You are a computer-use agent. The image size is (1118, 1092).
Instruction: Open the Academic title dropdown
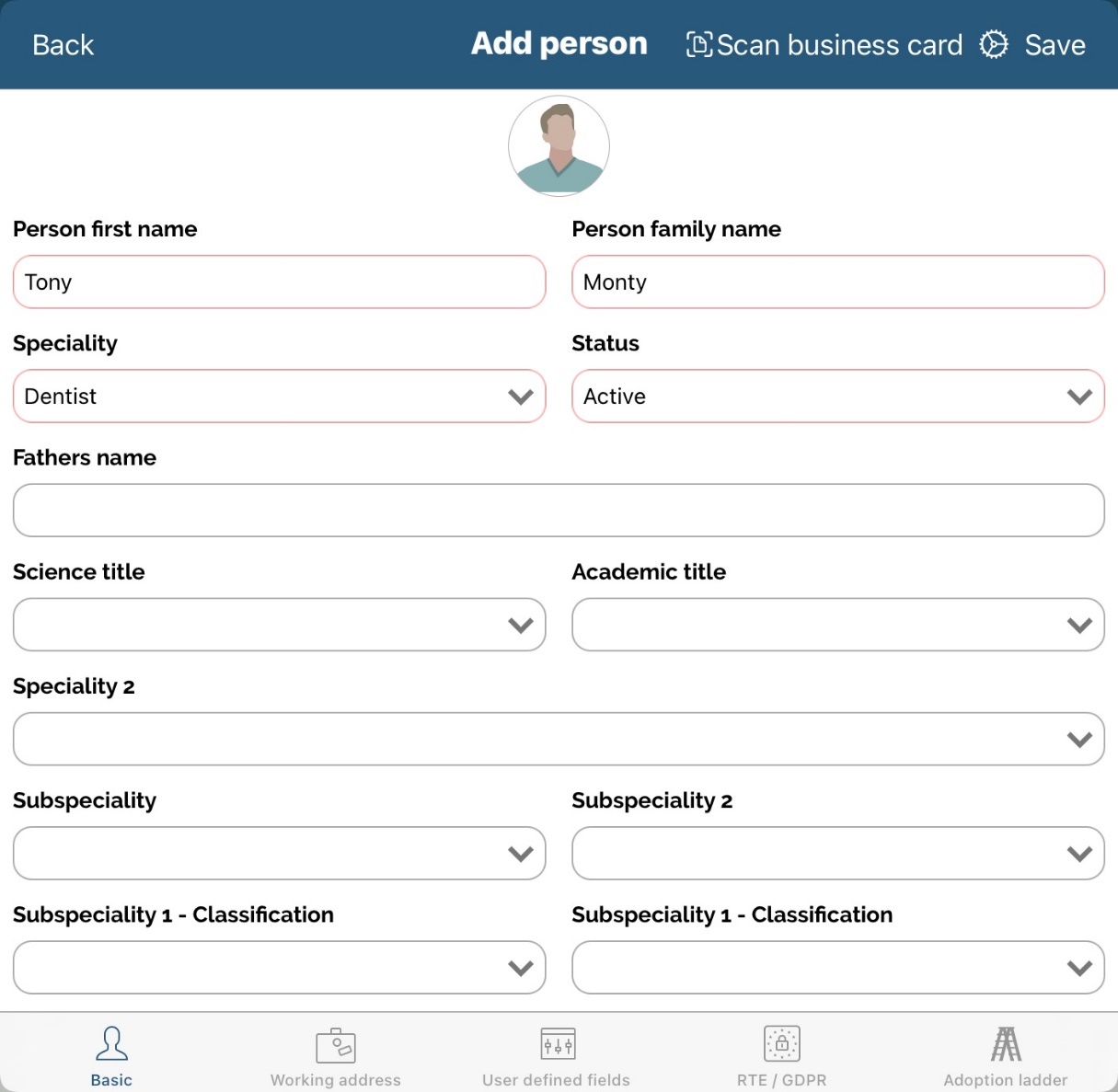(x=837, y=625)
